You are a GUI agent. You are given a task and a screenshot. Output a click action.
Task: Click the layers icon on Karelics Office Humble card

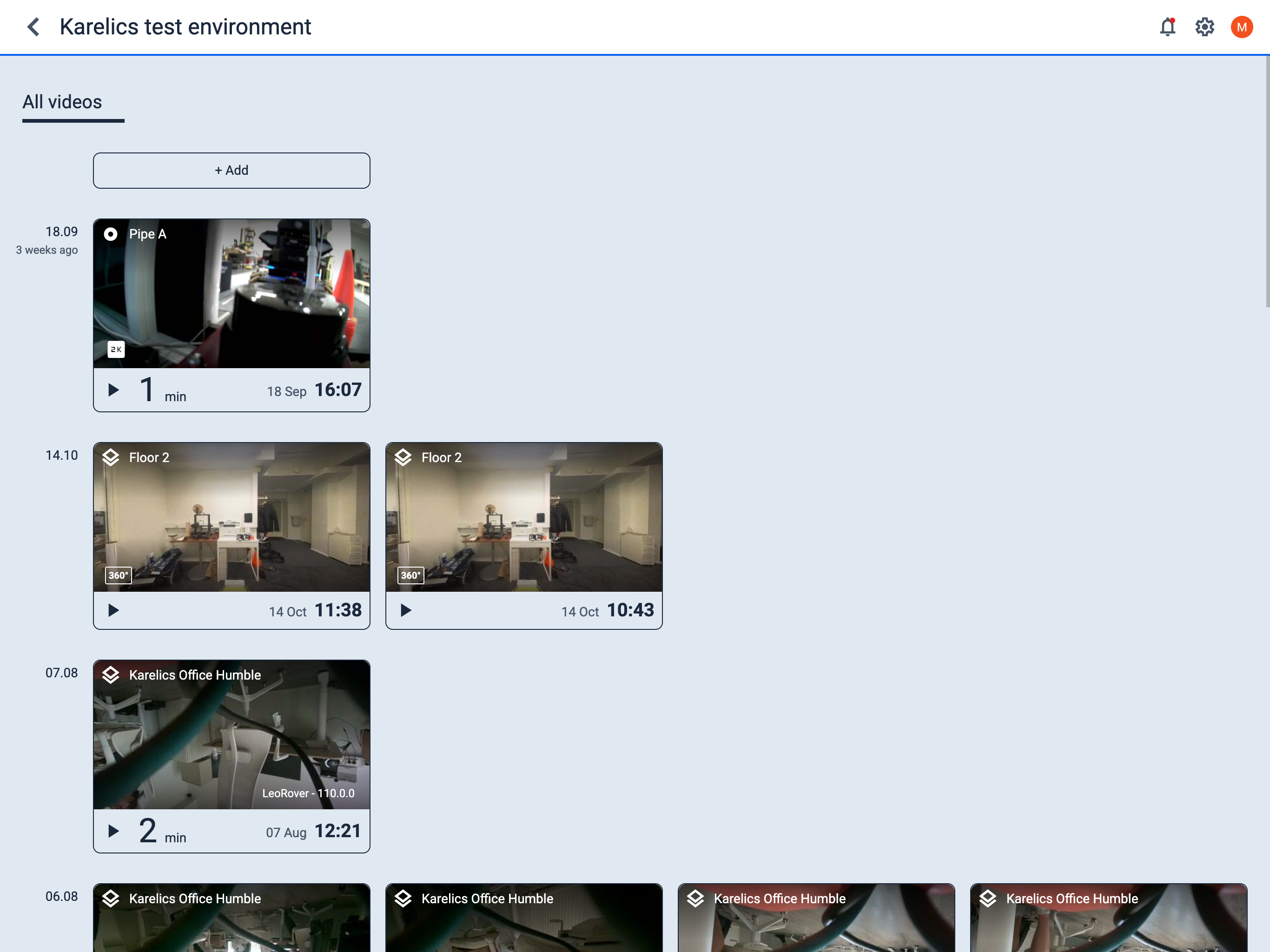point(111,674)
